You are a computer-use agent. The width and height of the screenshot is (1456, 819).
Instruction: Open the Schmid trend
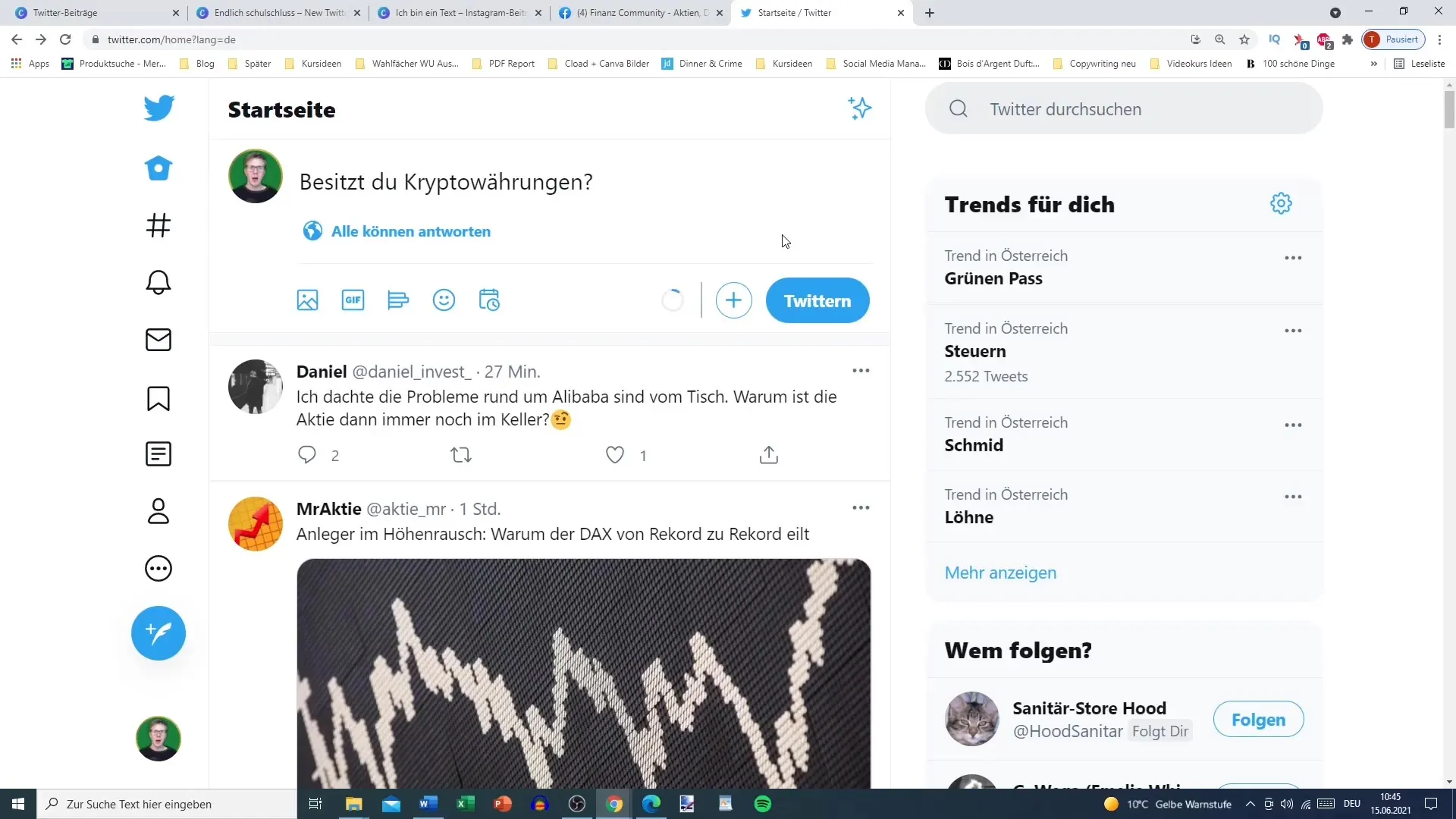point(1124,435)
